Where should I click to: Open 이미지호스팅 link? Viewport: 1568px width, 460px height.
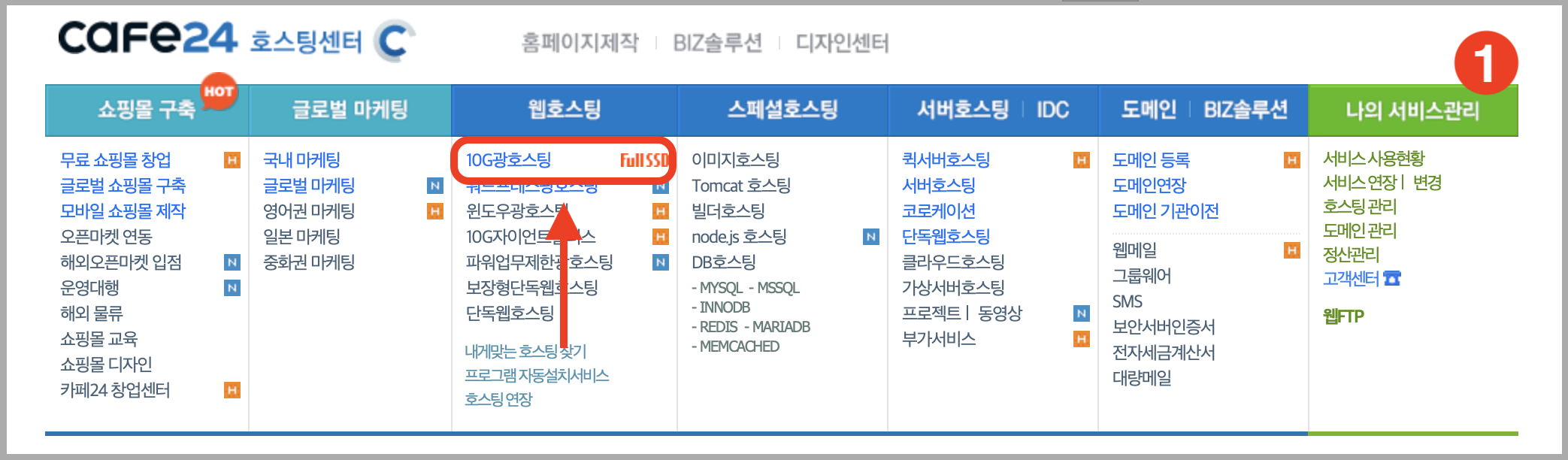point(736,160)
